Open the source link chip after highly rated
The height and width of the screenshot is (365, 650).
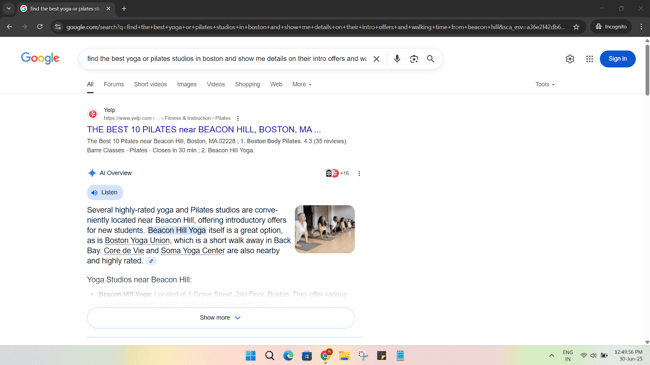[x=151, y=261]
